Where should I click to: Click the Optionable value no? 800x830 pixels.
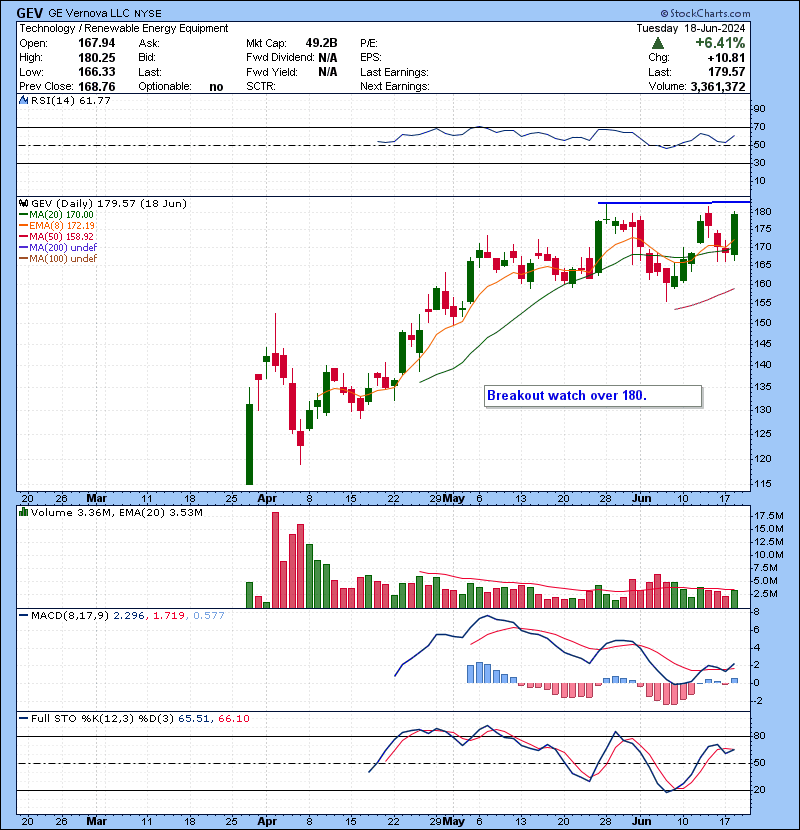click(x=216, y=86)
